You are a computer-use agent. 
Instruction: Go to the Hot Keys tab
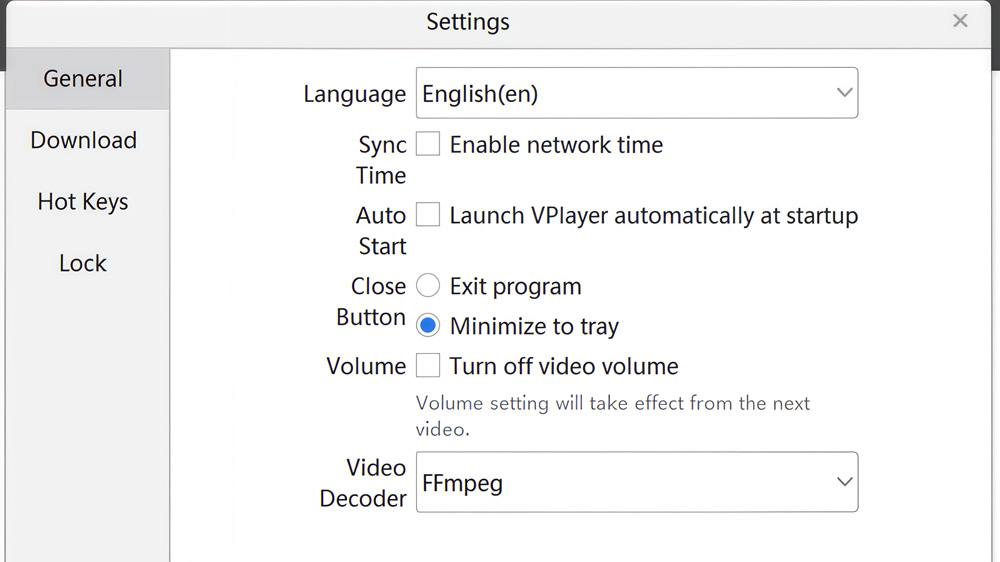coord(84,202)
